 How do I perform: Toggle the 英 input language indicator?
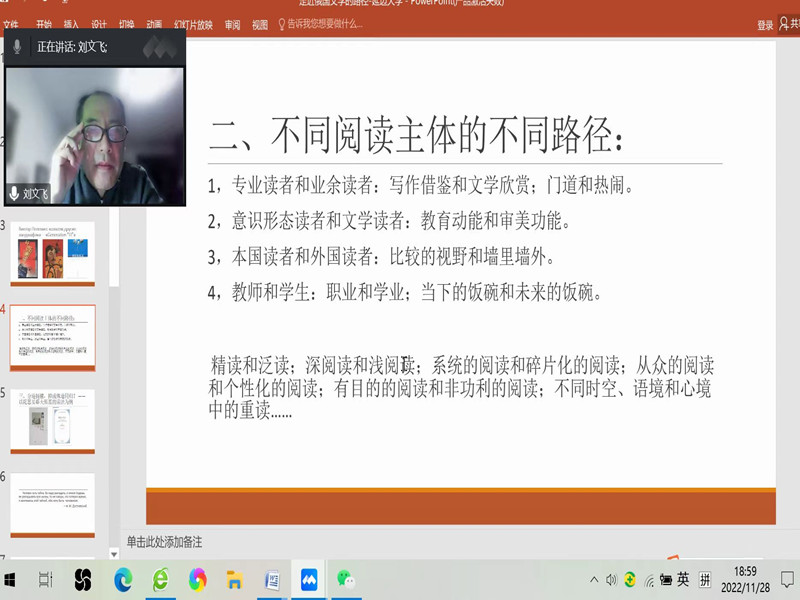pos(683,579)
